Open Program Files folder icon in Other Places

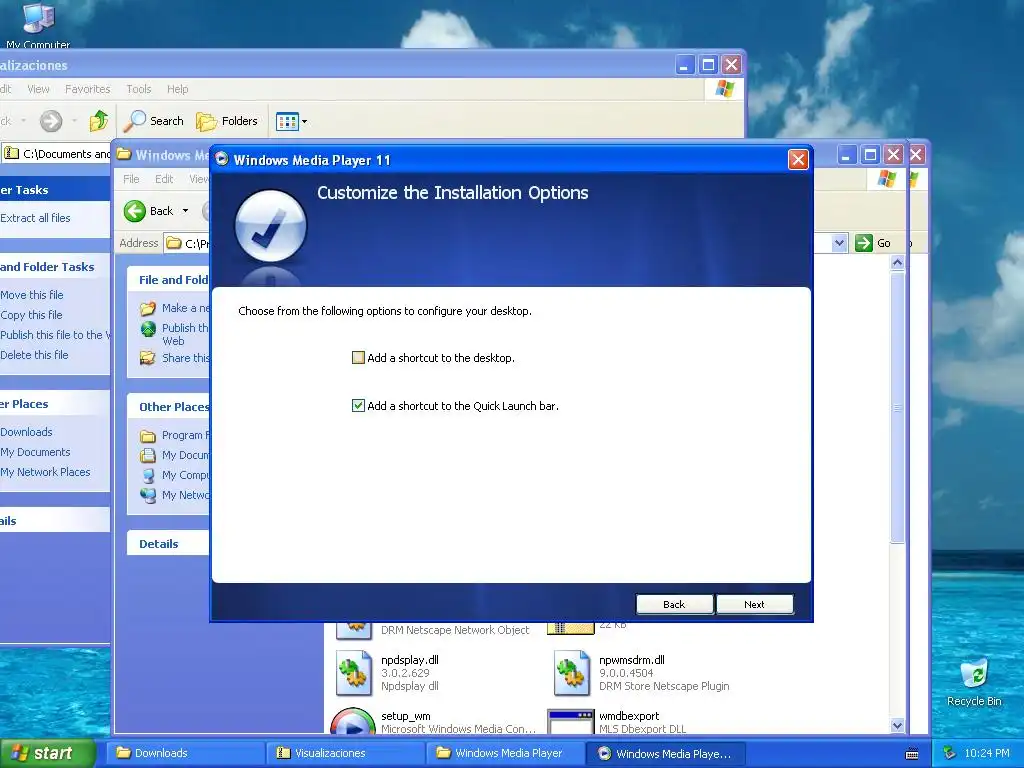[148, 436]
